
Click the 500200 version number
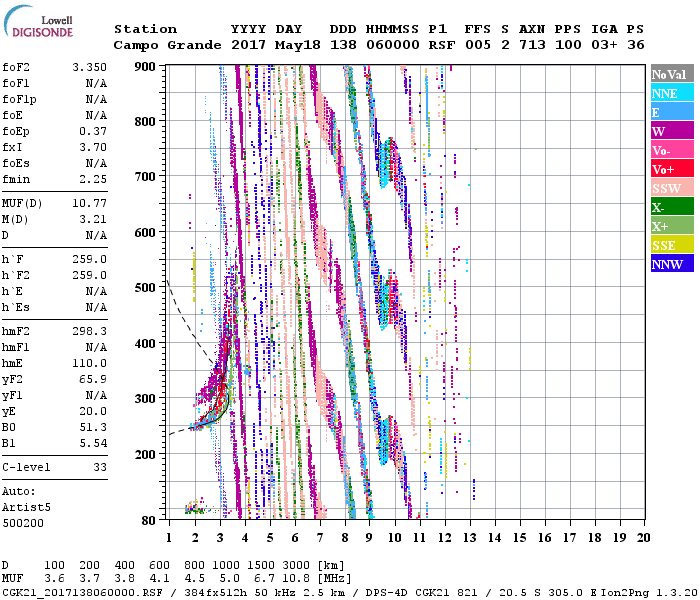pos(23,523)
